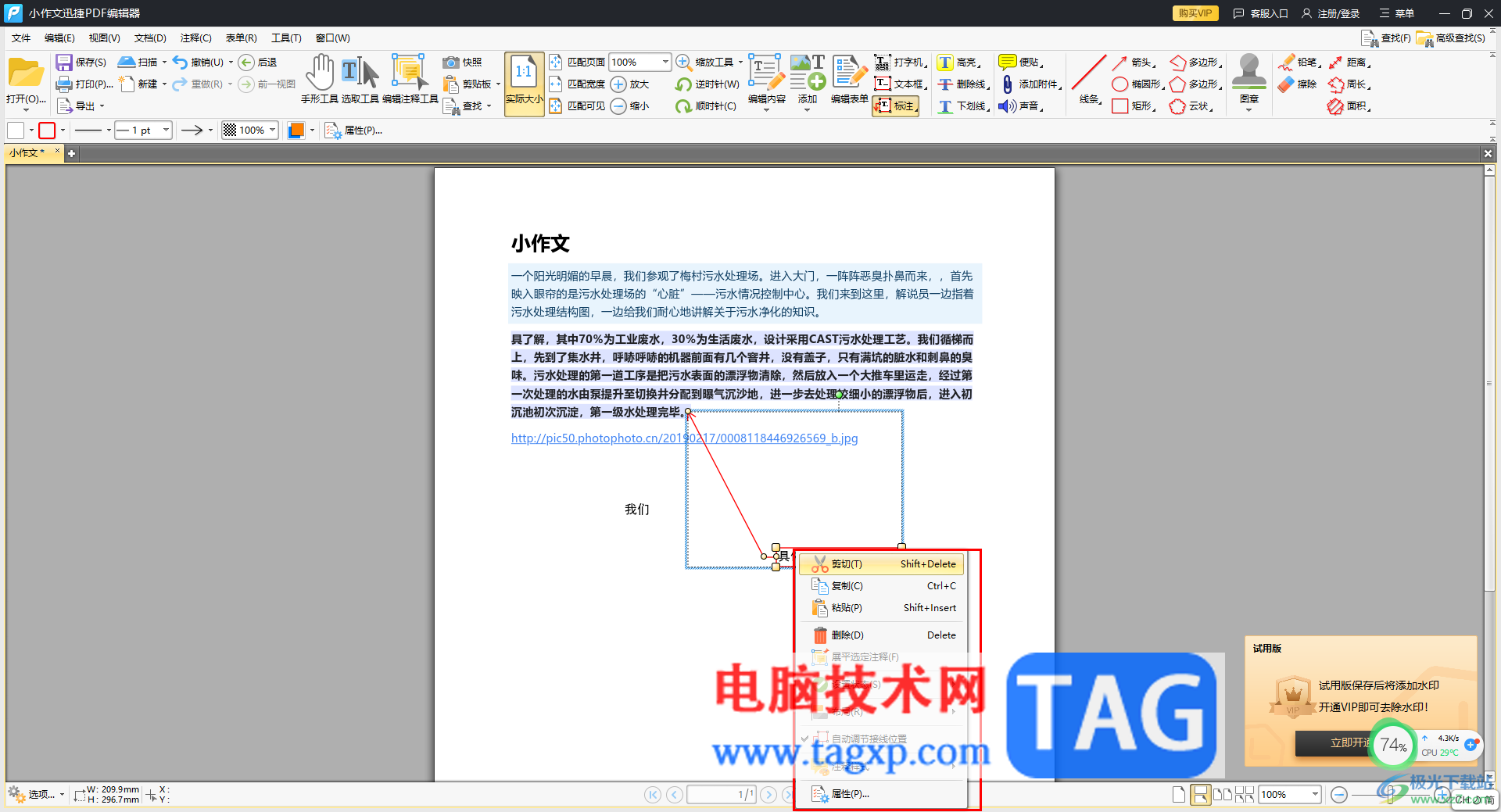The width and height of the screenshot is (1501, 812).
Task: Open the 客服入口 customer service link
Action: pyautogui.click(x=1260, y=13)
